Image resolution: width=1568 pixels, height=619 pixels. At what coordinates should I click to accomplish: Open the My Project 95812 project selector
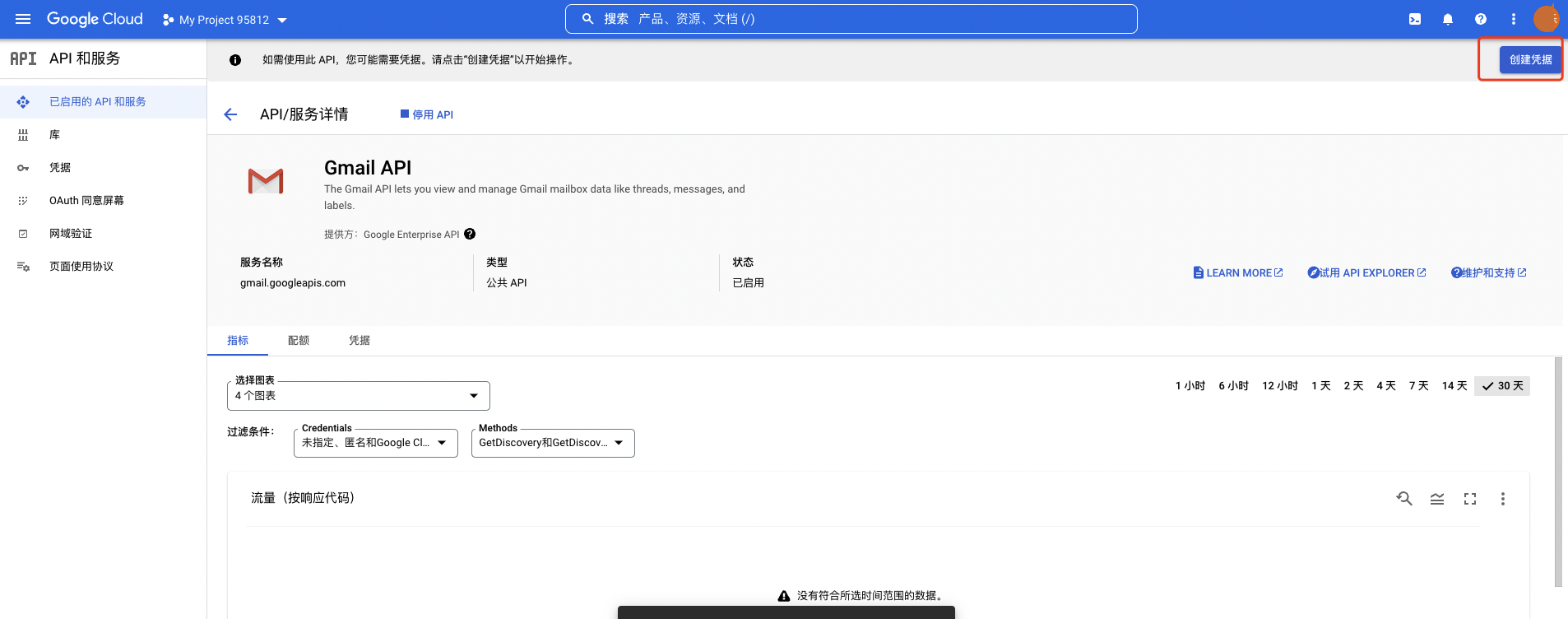tap(225, 20)
